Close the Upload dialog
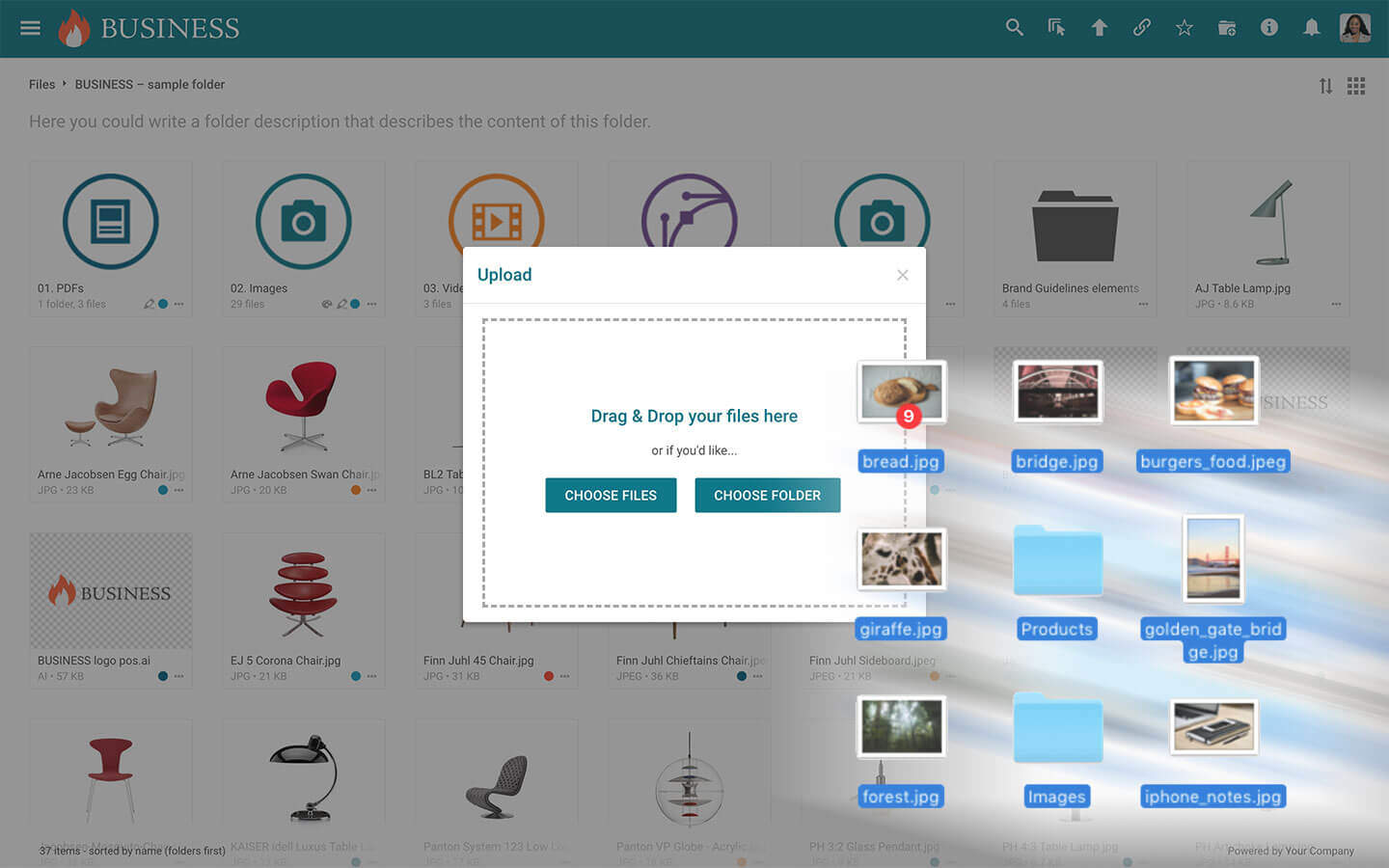 click(902, 275)
